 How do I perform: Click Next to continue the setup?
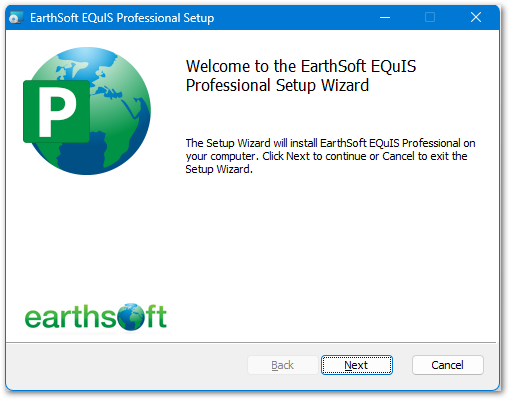coord(356,365)
